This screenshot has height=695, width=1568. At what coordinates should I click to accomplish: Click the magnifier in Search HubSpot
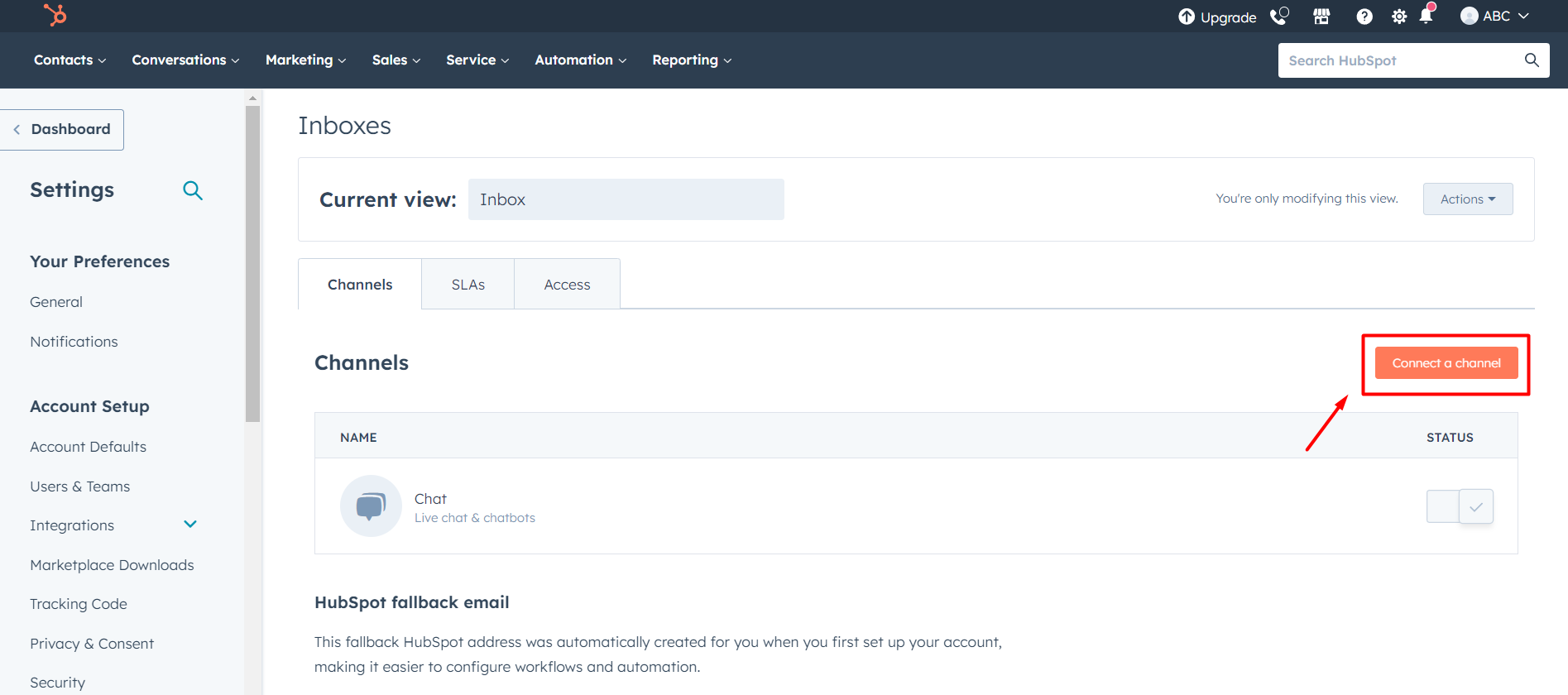[1532, 60]
